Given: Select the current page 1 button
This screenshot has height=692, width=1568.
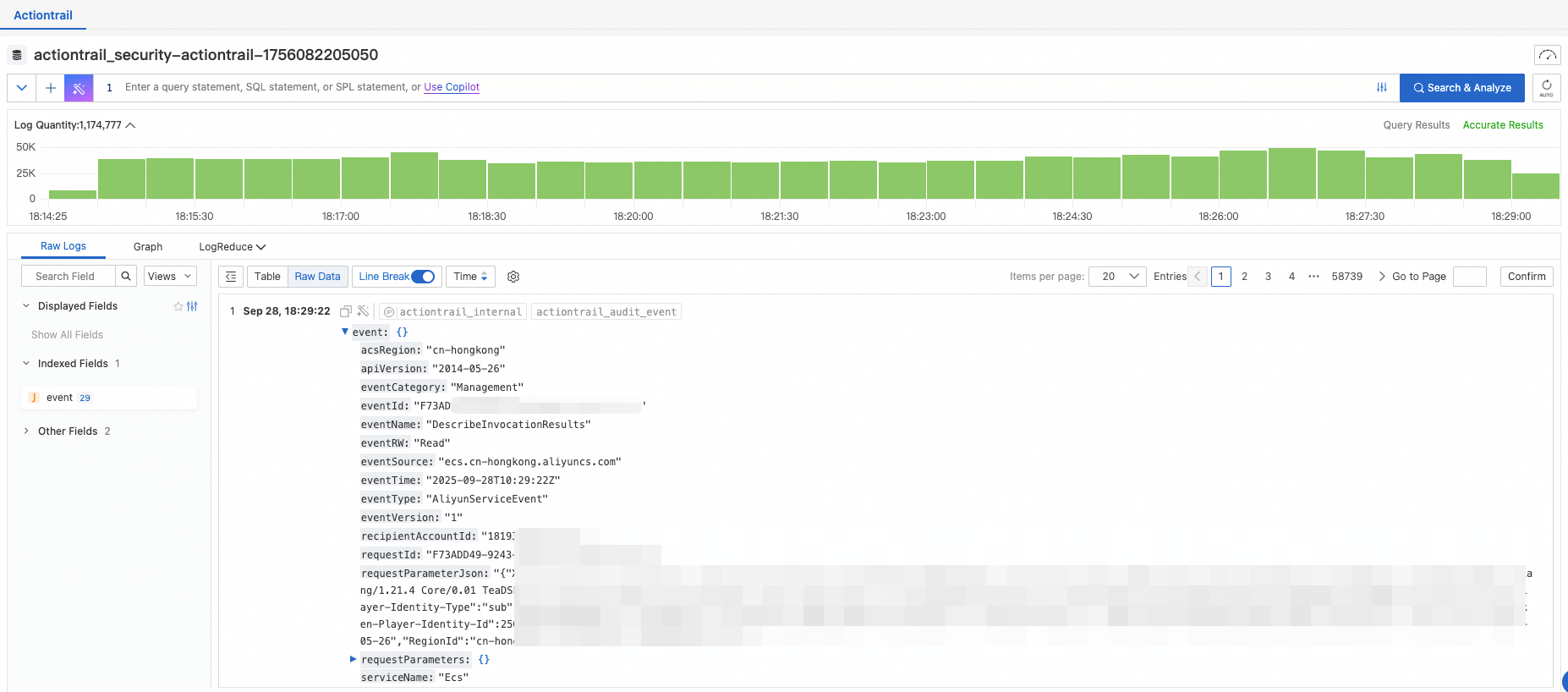Looking at the screenshot, I should [1221, 277].
